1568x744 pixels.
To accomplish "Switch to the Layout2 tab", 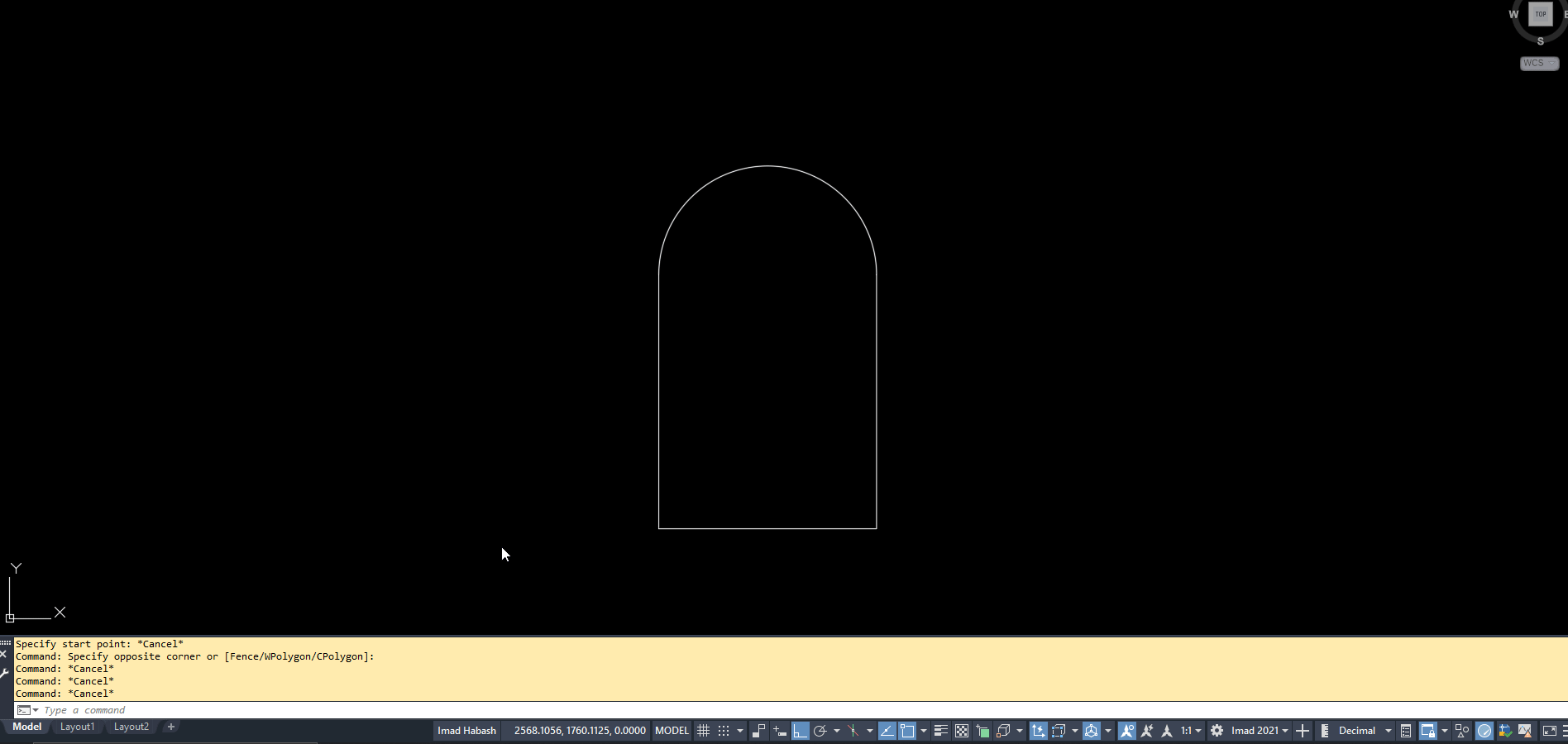I will coord(131,727).
